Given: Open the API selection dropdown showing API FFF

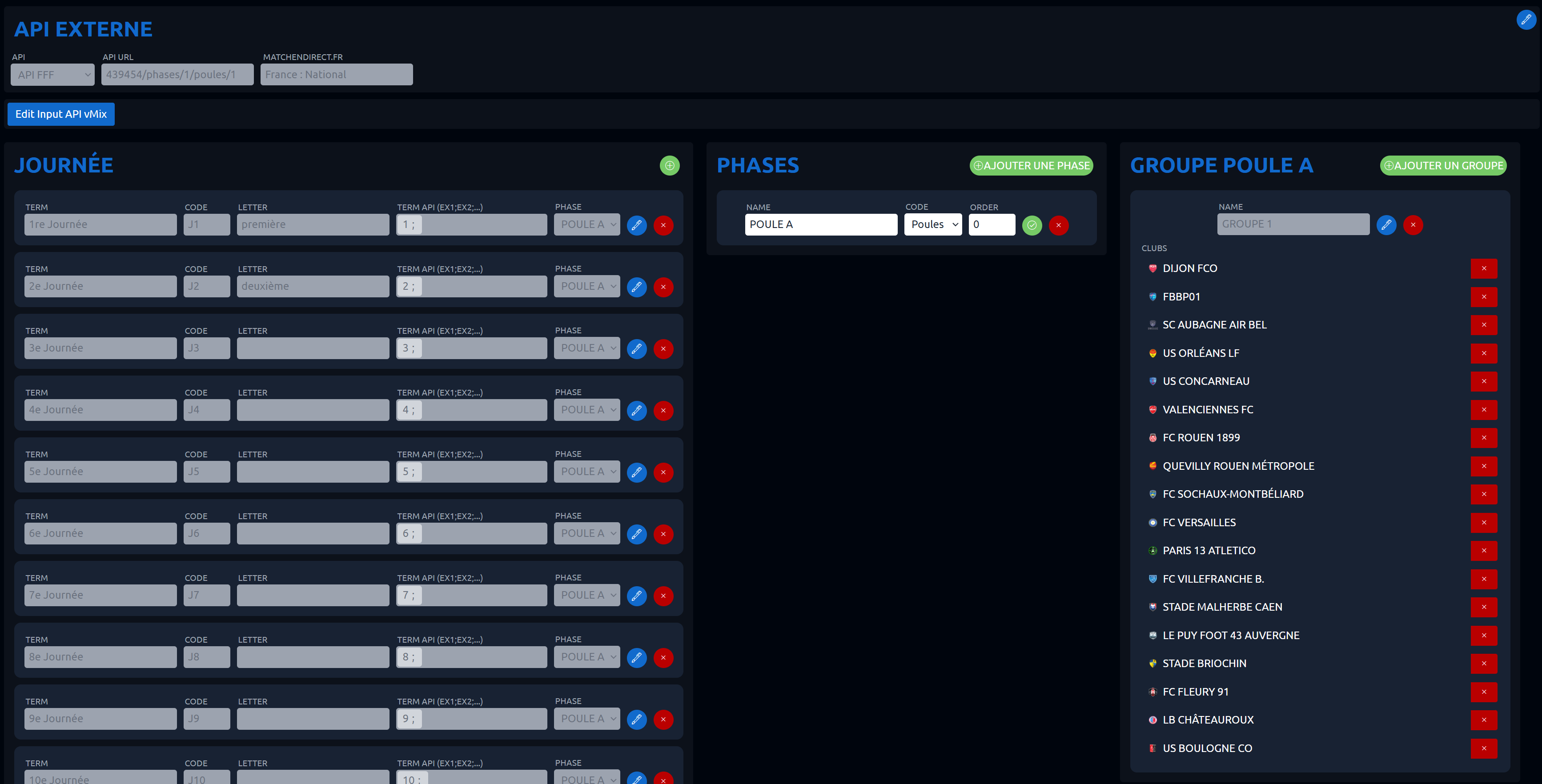Looking at the screenshot, I should point(52,74).
